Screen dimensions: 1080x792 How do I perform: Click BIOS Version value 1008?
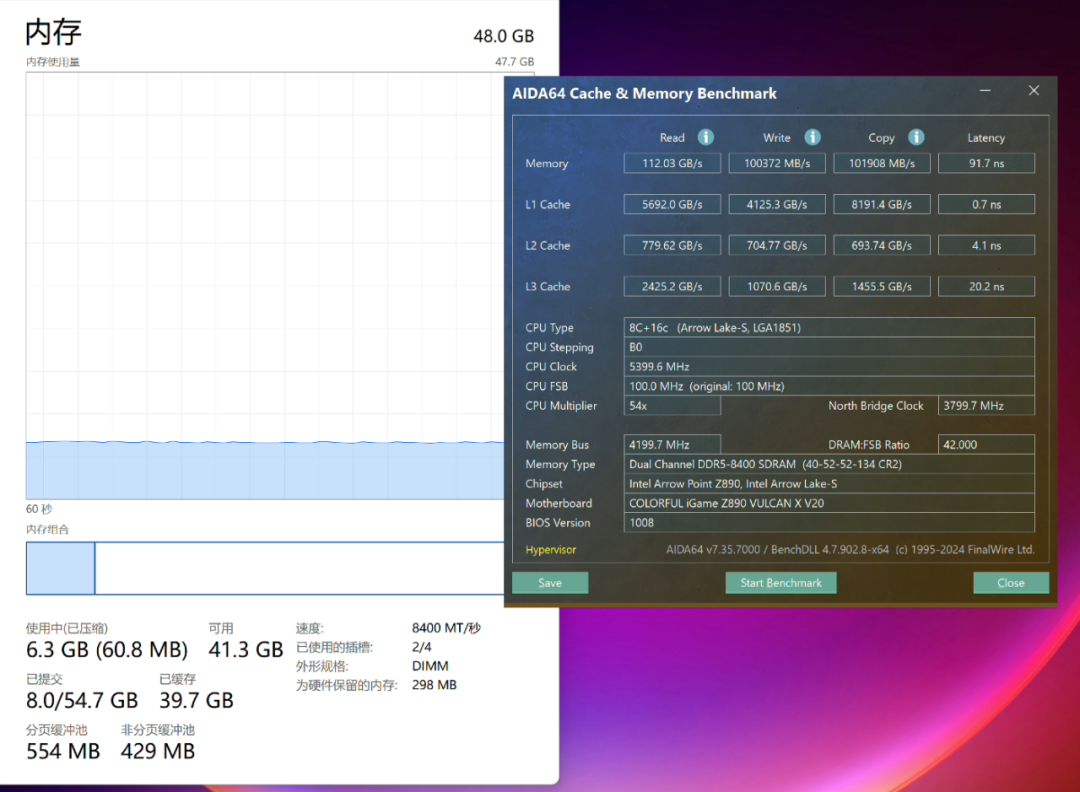coord(829,523)
